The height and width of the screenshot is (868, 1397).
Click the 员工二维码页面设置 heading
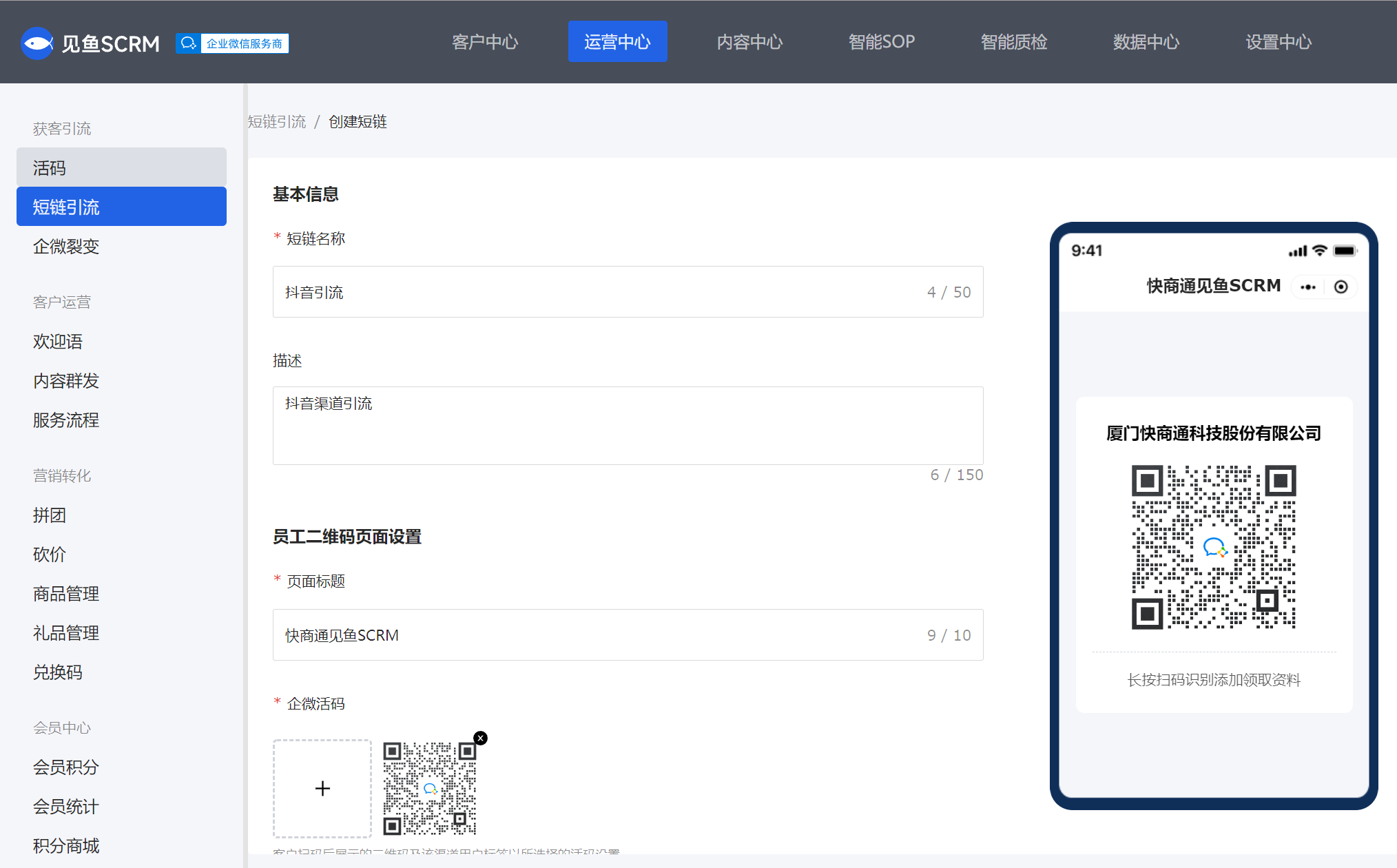pos(346,537)
